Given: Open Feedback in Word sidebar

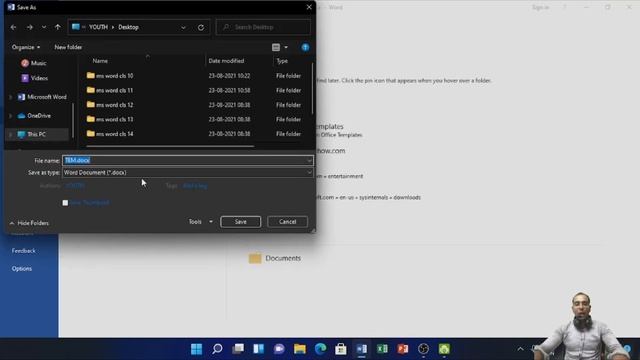Looking at the screenshot, I should click(x=24, y=251).
